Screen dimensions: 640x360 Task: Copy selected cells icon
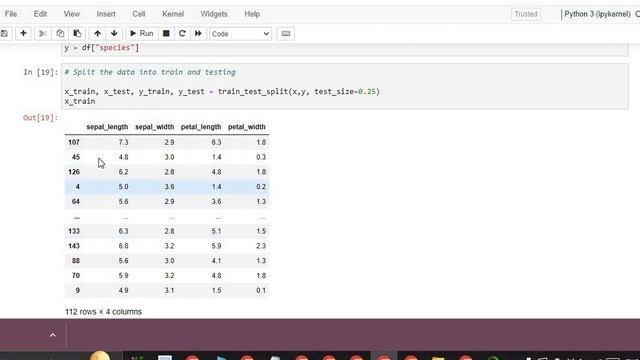[60, 33]
